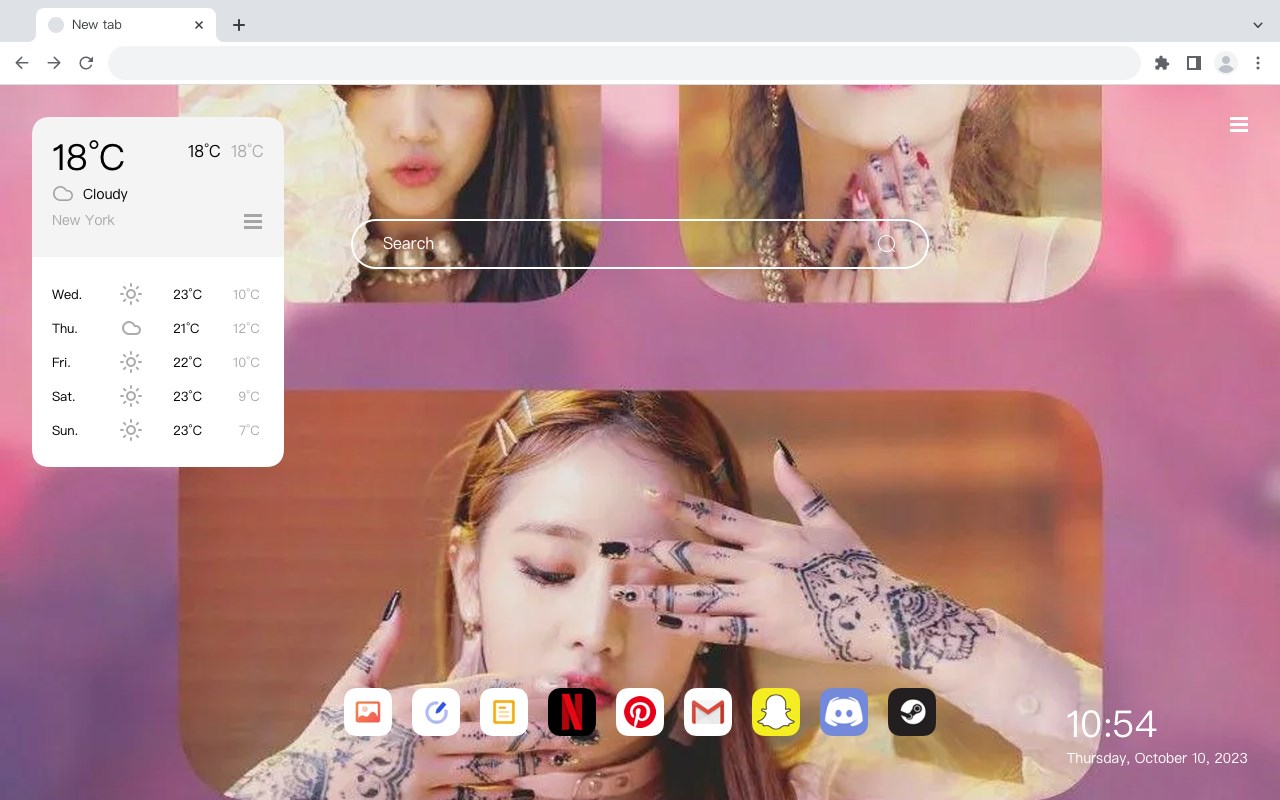1280x800 pixels.
Task: Click Saturday's 9°C low temperature
Action: pyautogui.click(x=249, y=396)
